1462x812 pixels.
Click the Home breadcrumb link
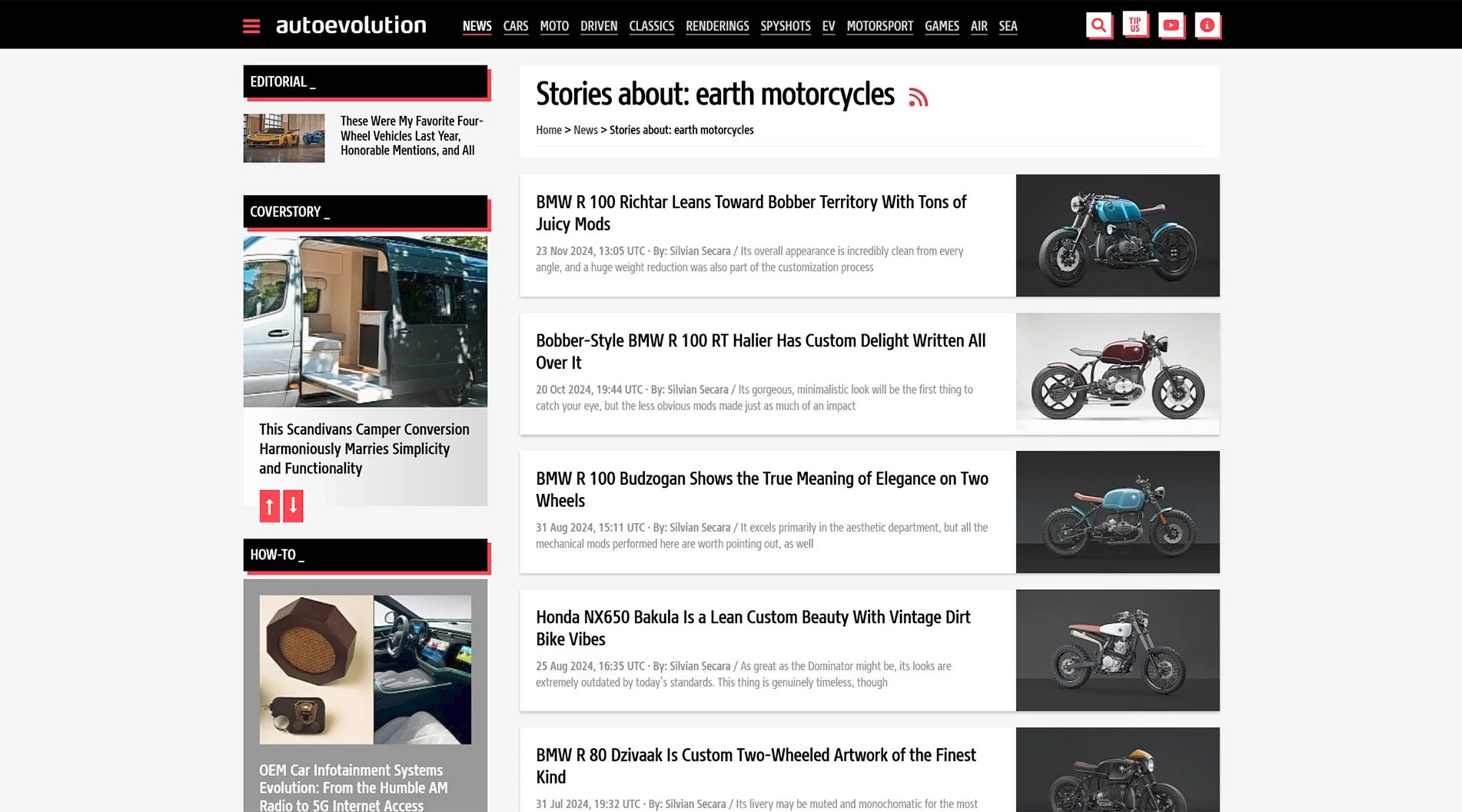click(549, 130)
